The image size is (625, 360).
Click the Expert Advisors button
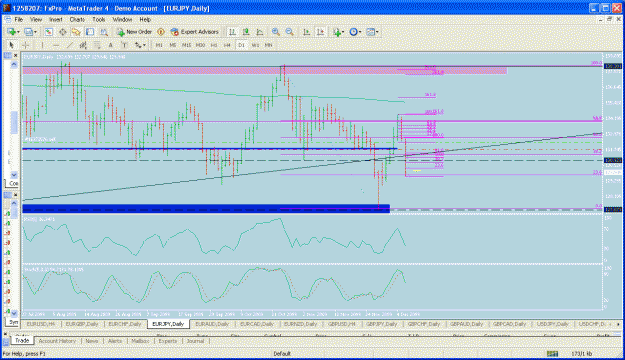[x=195, y=32]
